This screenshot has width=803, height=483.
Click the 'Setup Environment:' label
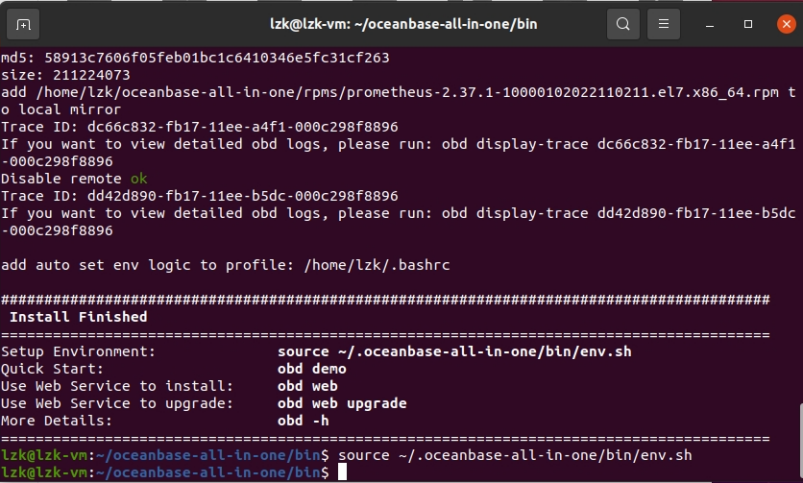(78, 351)
